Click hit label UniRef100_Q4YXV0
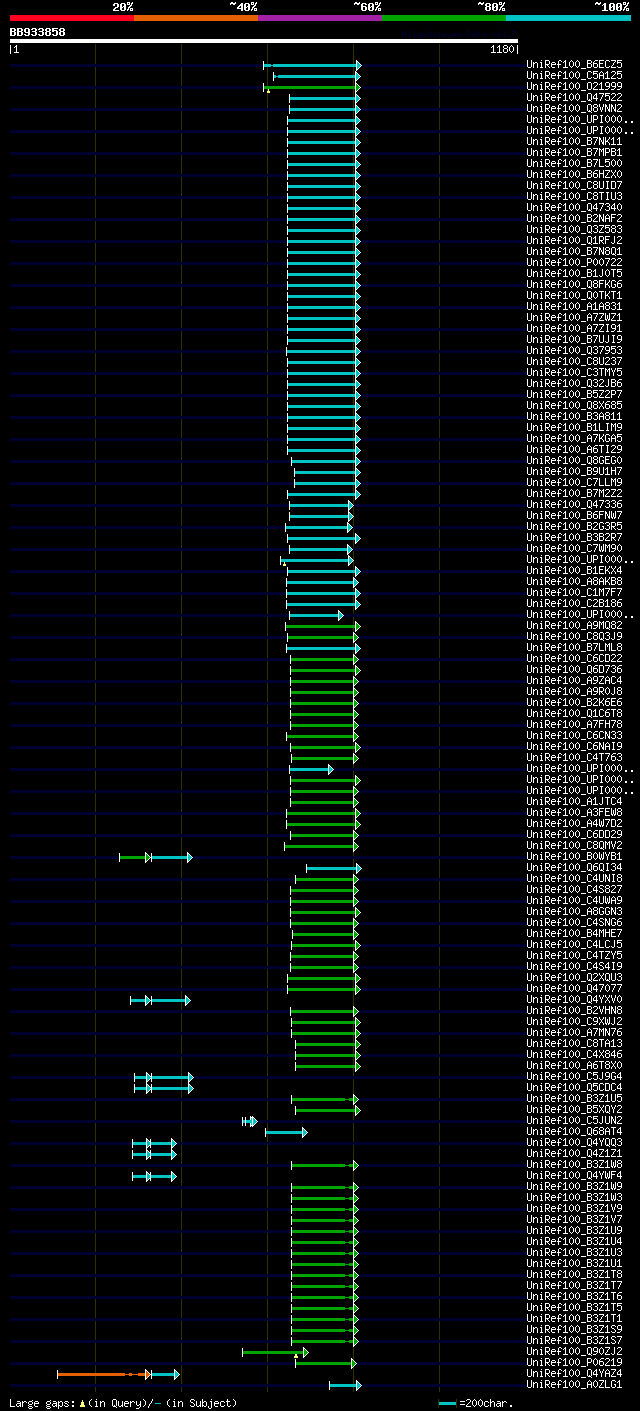This screenshot has height=1411, width=640. (574, 999)
